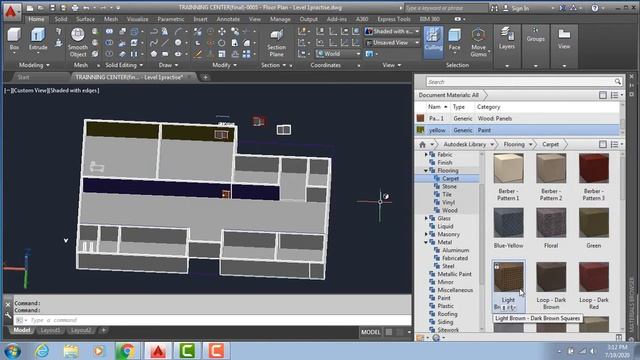Expand the Draw panel dropdown
The width and height of the screenshot is (640, 360).
pyautogui.click(x=168, y=65)
